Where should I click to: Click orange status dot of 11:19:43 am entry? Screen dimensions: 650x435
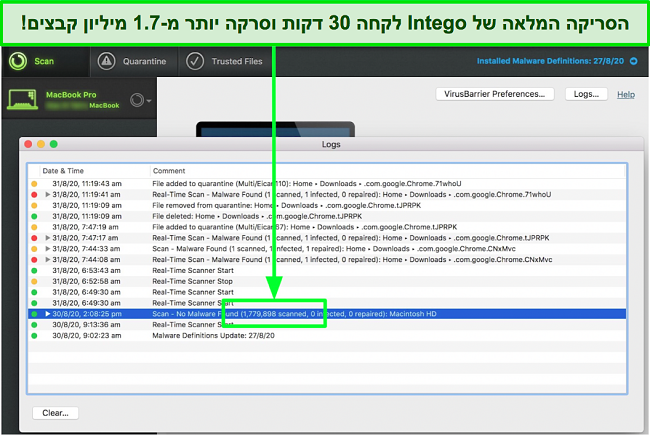click(x=34, y=184)
